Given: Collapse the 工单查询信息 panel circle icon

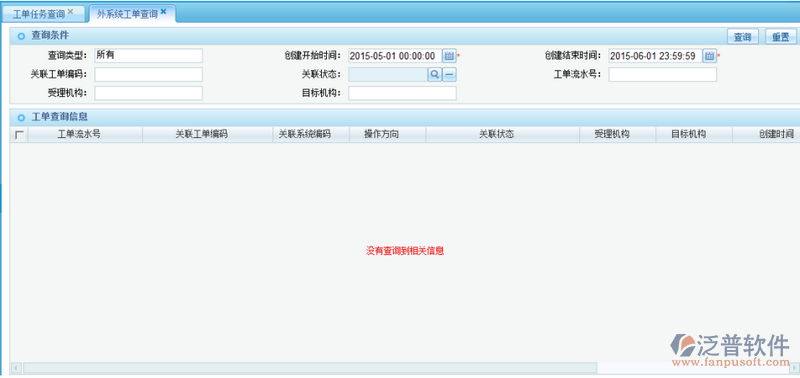Looking at the screenshot, I should click(21, 117).
